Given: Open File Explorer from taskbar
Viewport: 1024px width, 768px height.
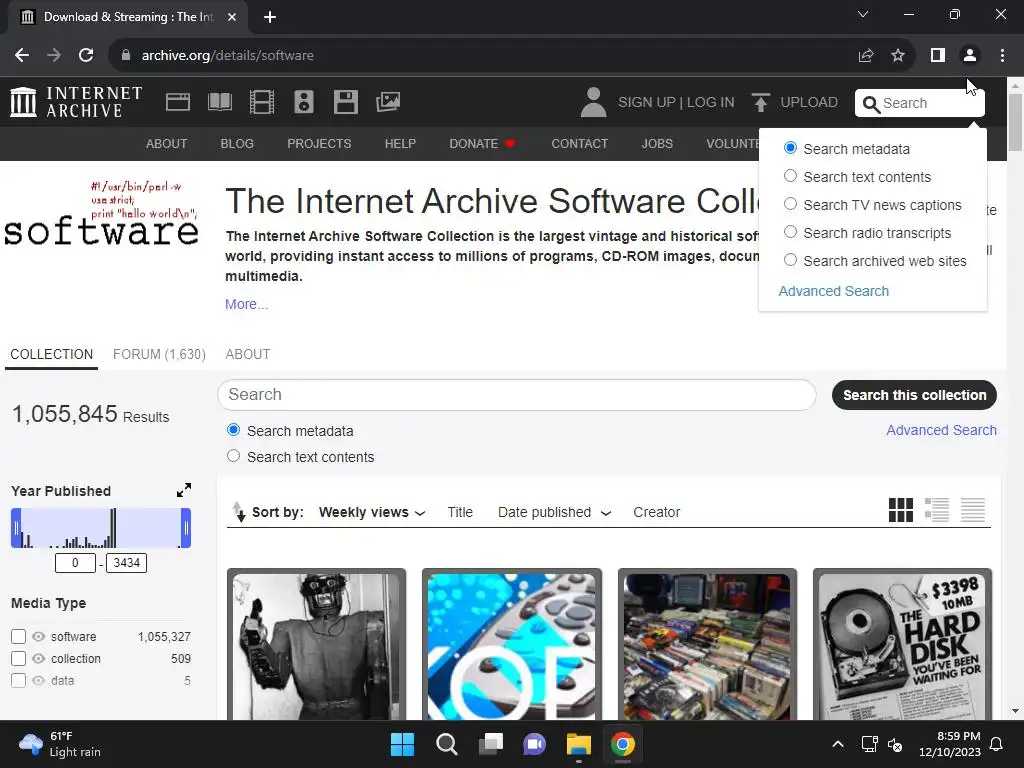Looking at the screenshot, I should click(579, 744).
